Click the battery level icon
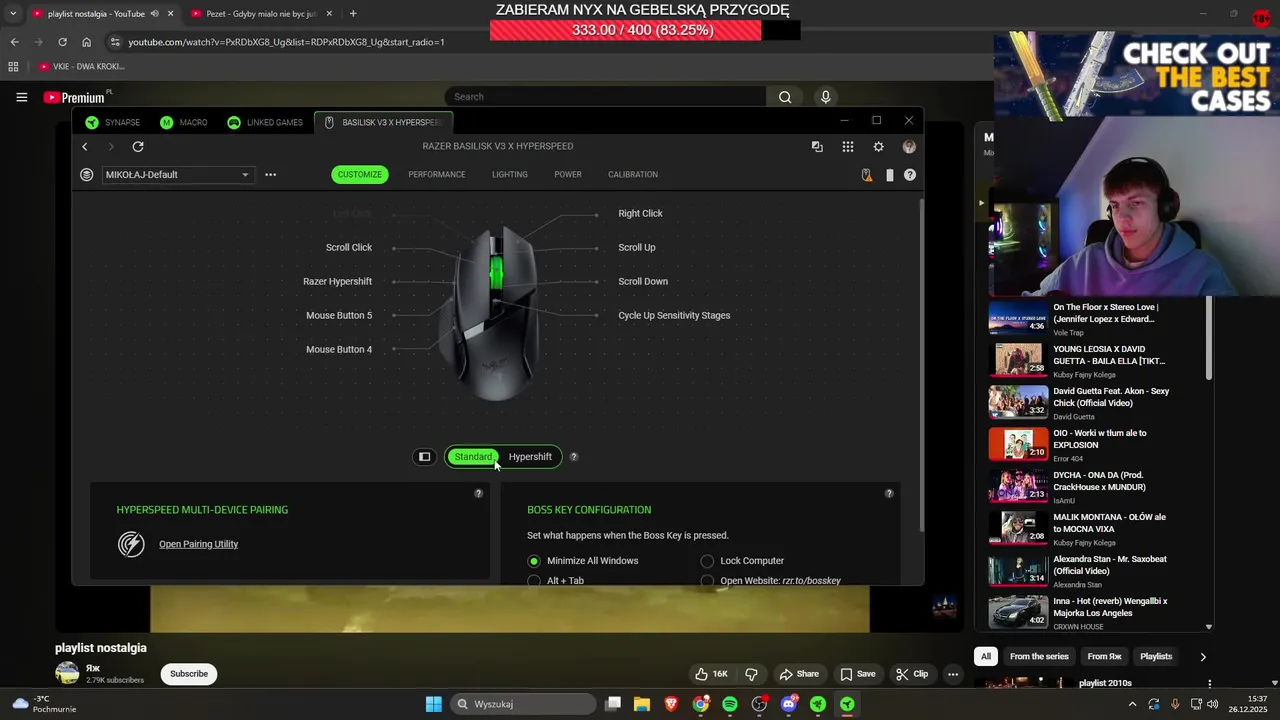Screen dimensions: 1280x720 point(889,175)
